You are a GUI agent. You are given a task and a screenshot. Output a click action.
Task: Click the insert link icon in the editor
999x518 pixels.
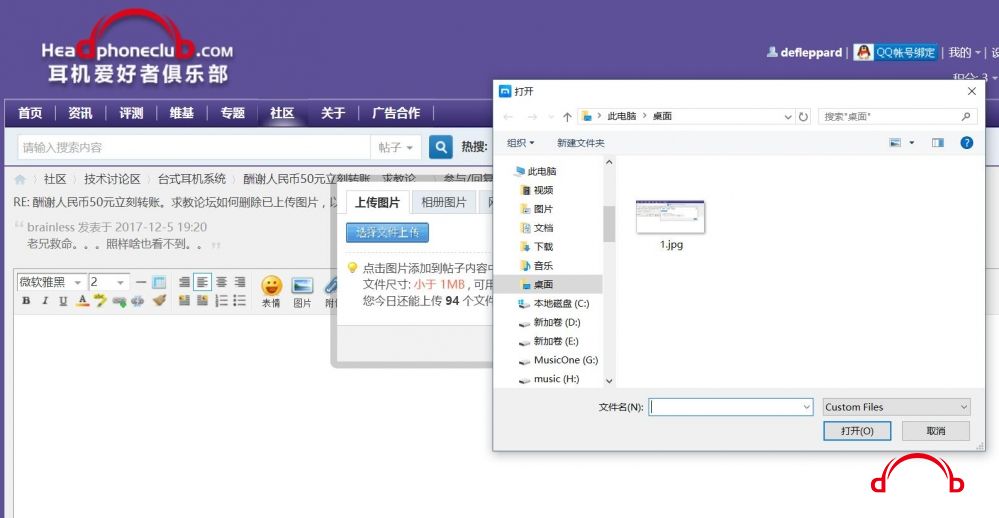(119, 301)
